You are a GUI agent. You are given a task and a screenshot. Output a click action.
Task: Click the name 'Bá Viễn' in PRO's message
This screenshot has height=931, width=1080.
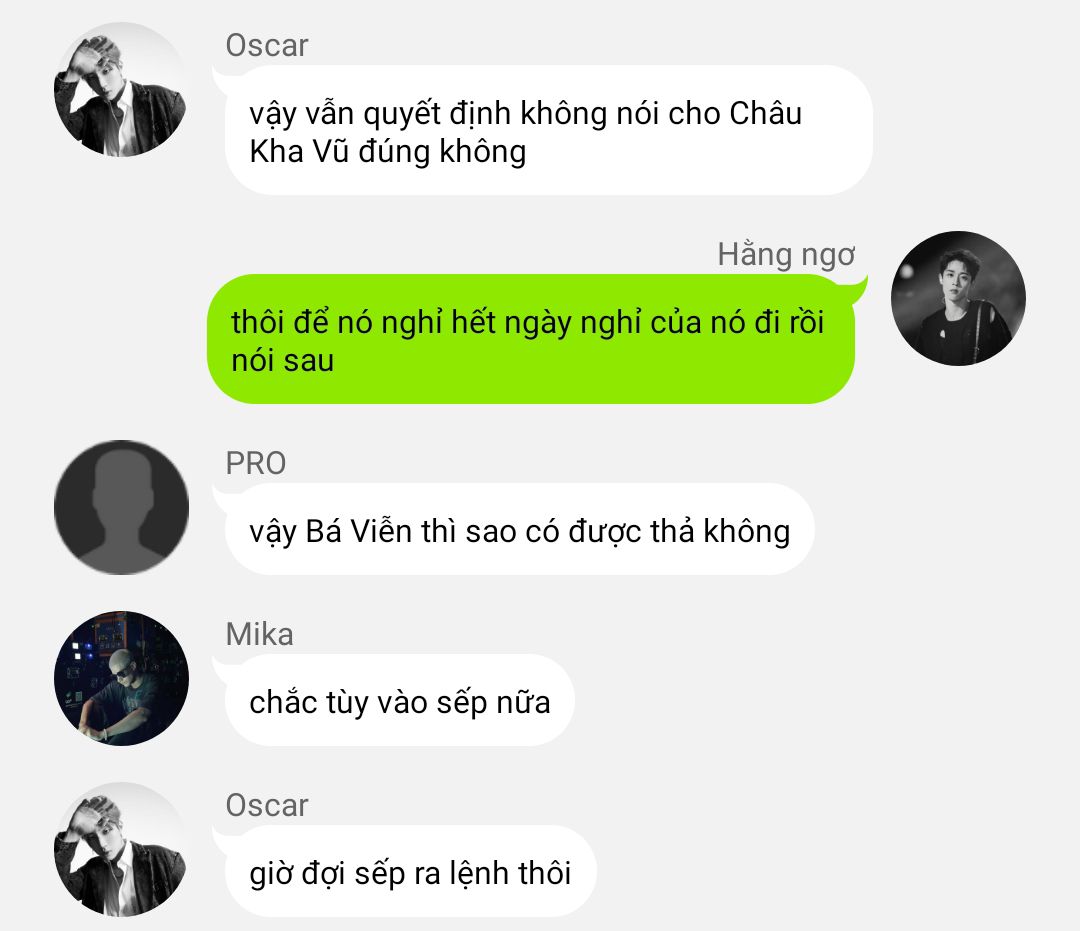pos(358,532)
